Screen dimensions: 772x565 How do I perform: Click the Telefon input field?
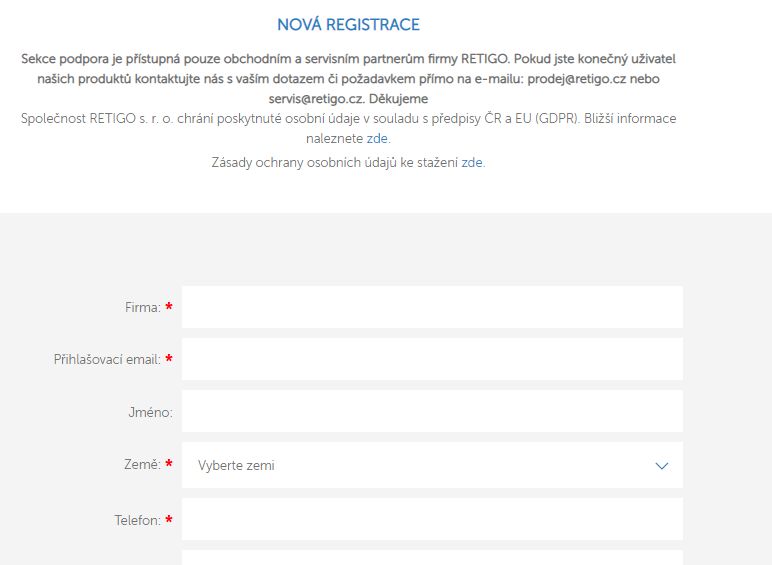[x=432, y=519]
